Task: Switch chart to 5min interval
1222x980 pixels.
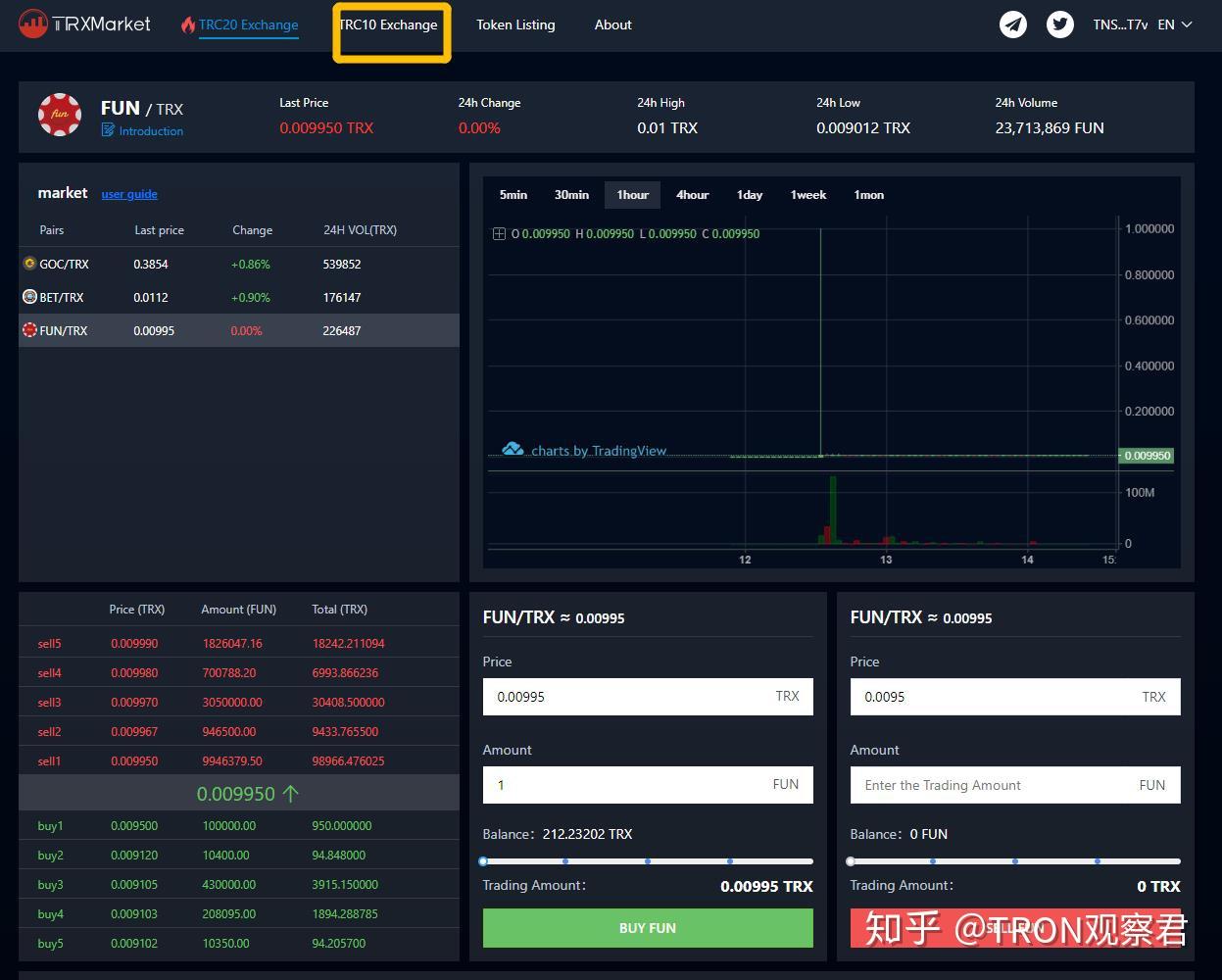Action: [x=513, y=195]
